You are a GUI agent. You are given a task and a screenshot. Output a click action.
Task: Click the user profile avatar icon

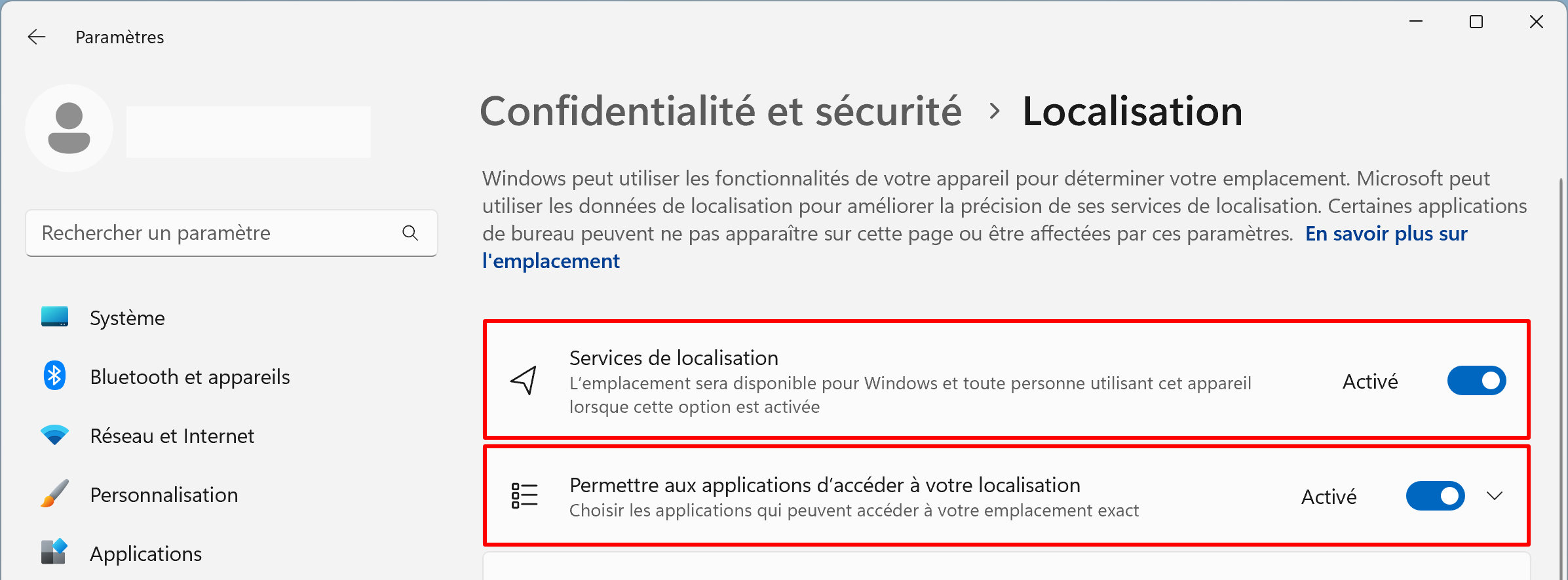pyautogui.click(x=69, y=128)
